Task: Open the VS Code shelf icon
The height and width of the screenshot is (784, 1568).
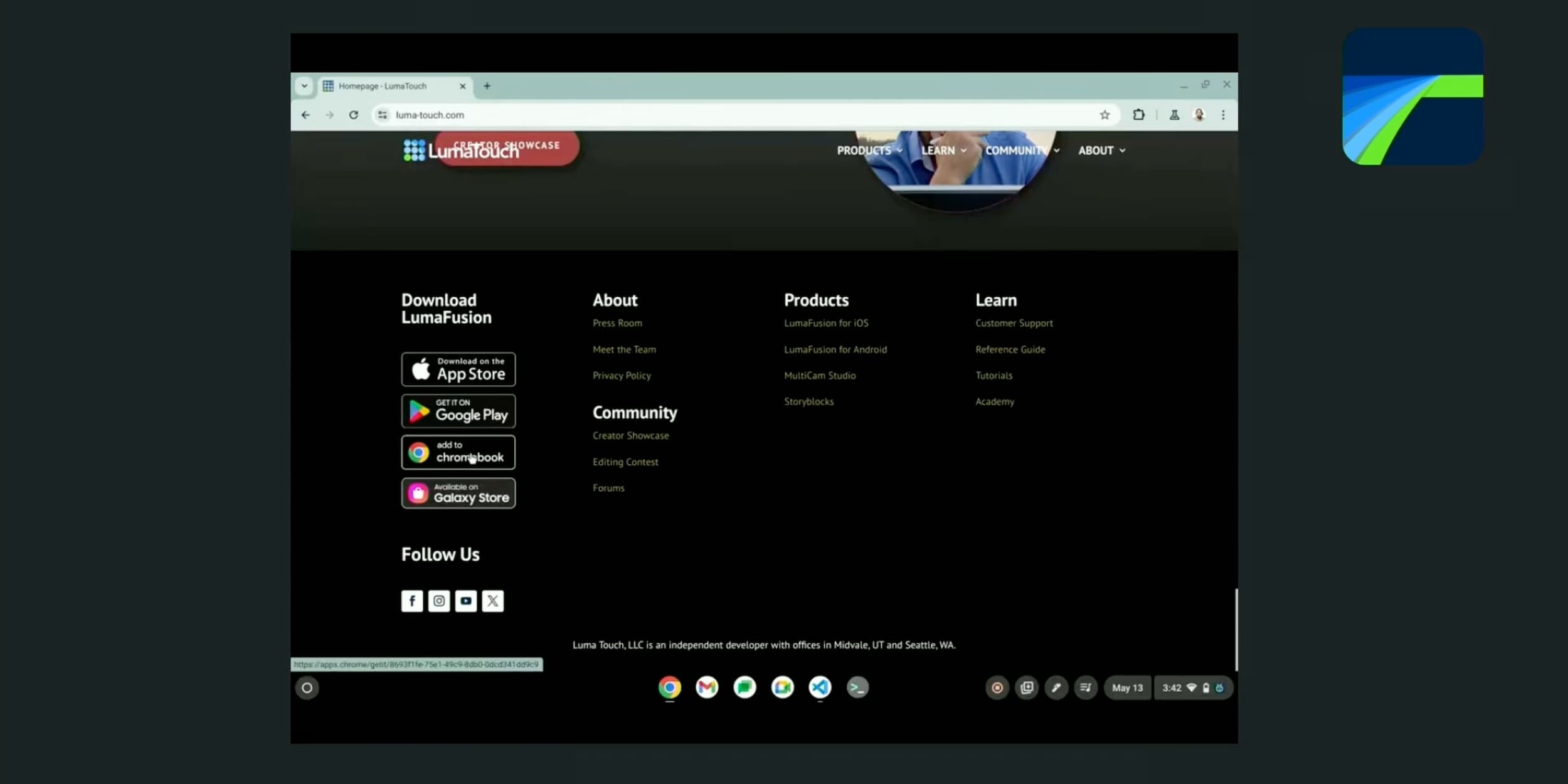Action: [820, 687]
